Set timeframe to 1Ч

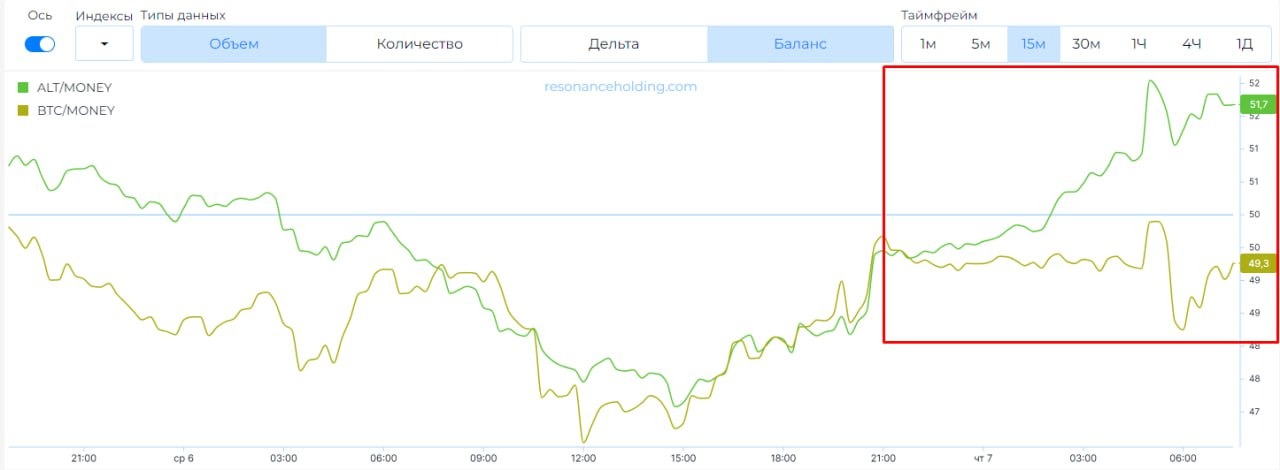coord(1139,44)
